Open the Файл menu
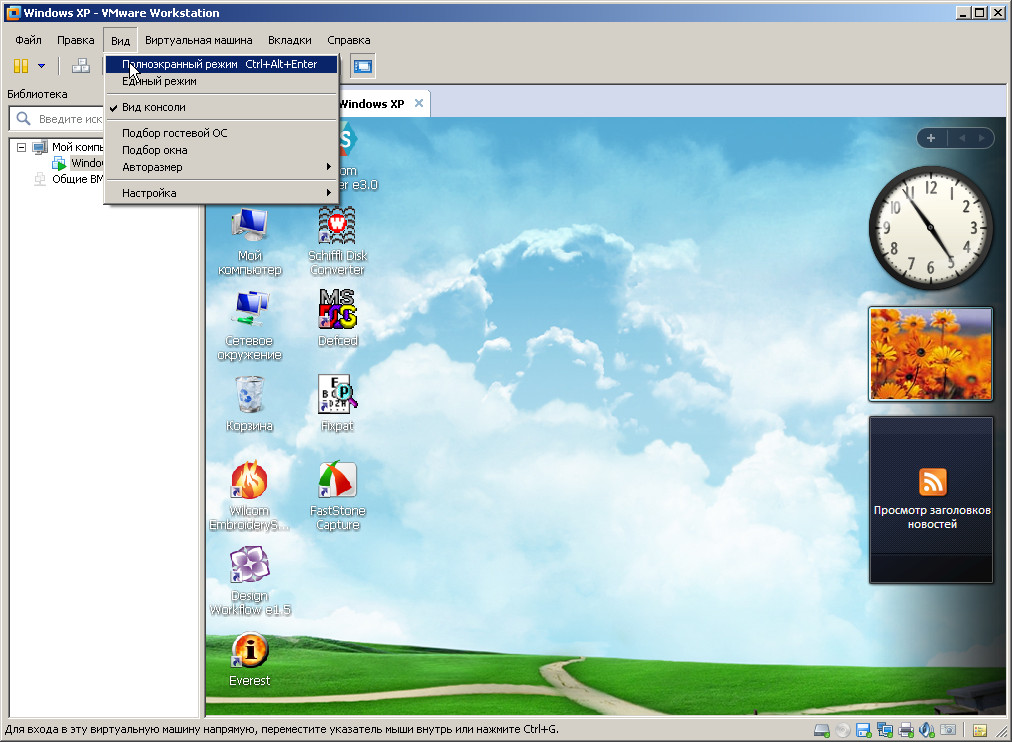Viewport: 1012px width, 742px height. [x=28, y=40]
